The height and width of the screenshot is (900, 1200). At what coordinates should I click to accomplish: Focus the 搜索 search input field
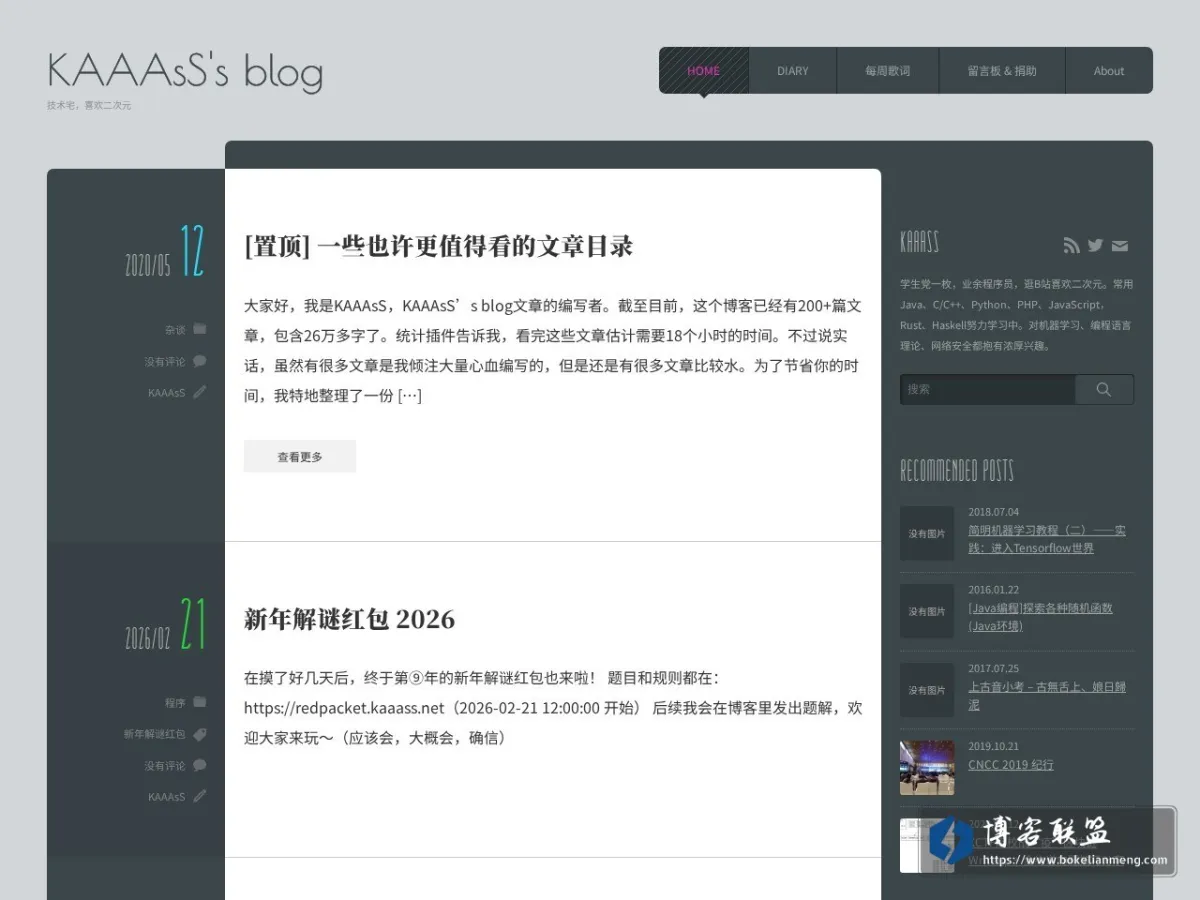click(x=987, y=389)
